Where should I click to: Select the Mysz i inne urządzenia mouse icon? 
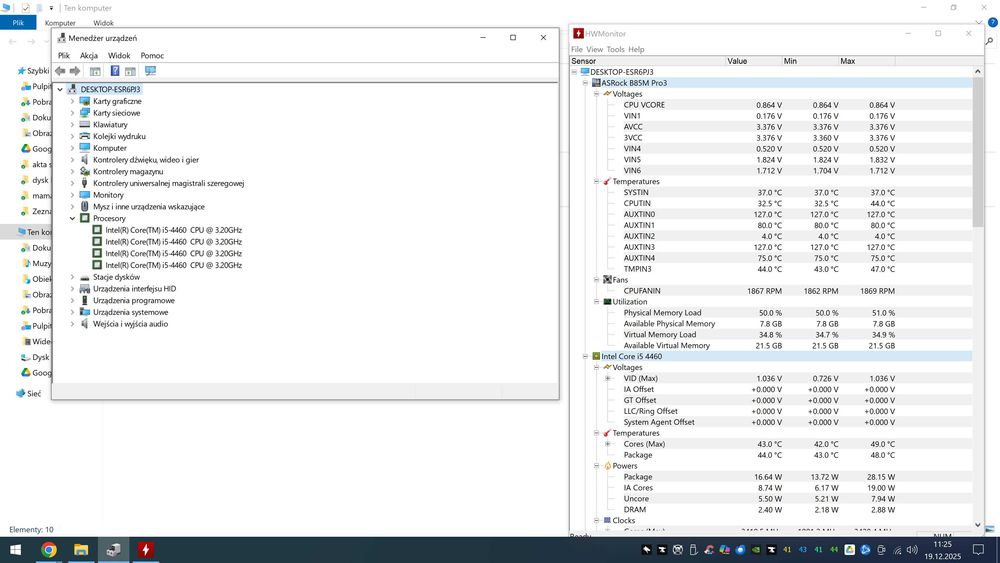[85, 206]
